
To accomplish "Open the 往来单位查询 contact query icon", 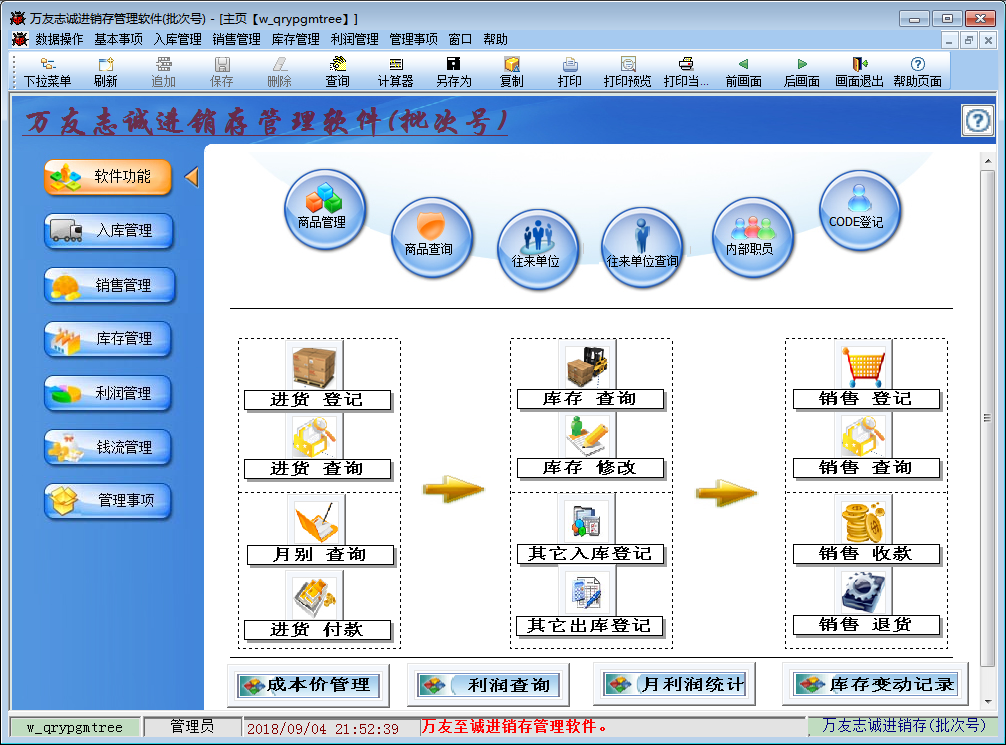I will [x=641, y=247].
